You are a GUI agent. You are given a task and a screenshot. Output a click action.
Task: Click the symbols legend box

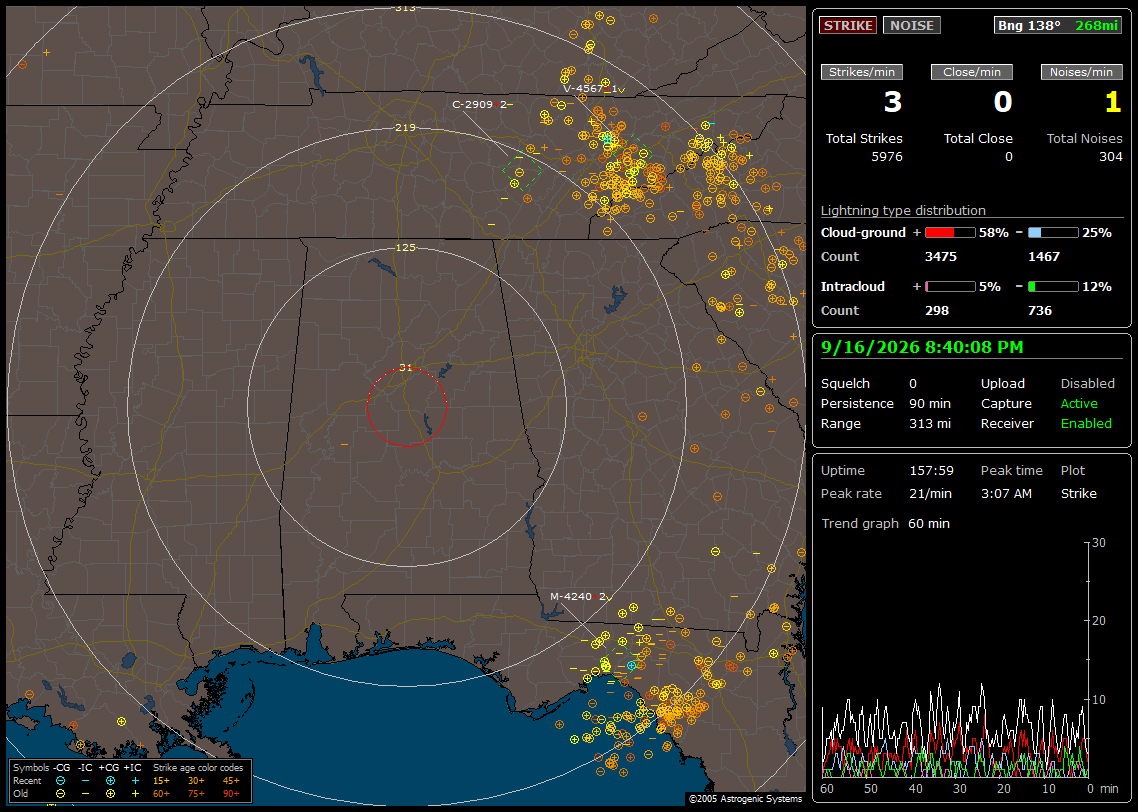131,781
